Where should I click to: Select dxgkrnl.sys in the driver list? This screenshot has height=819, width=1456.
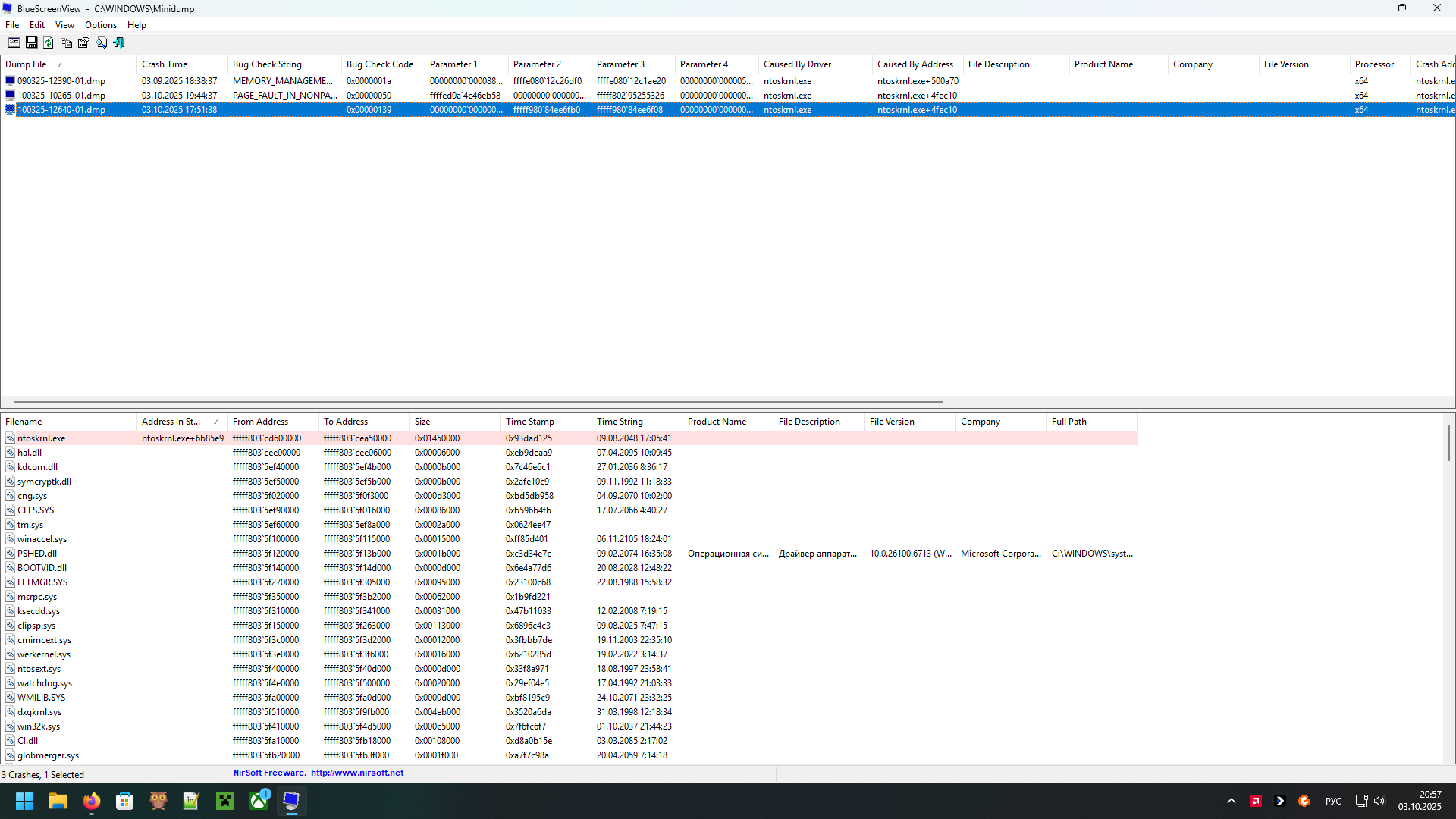[39, 712]
